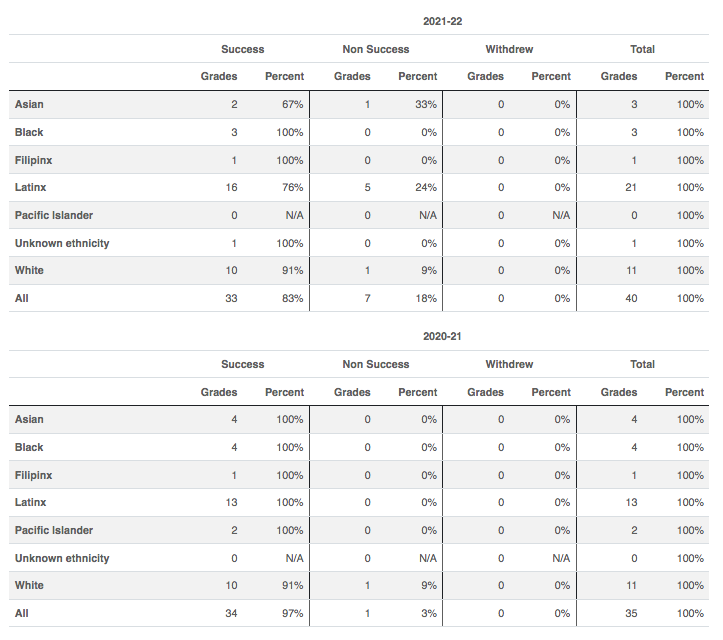
Task: Select the Latinx total grades cell showing 21
Action: 631,188
